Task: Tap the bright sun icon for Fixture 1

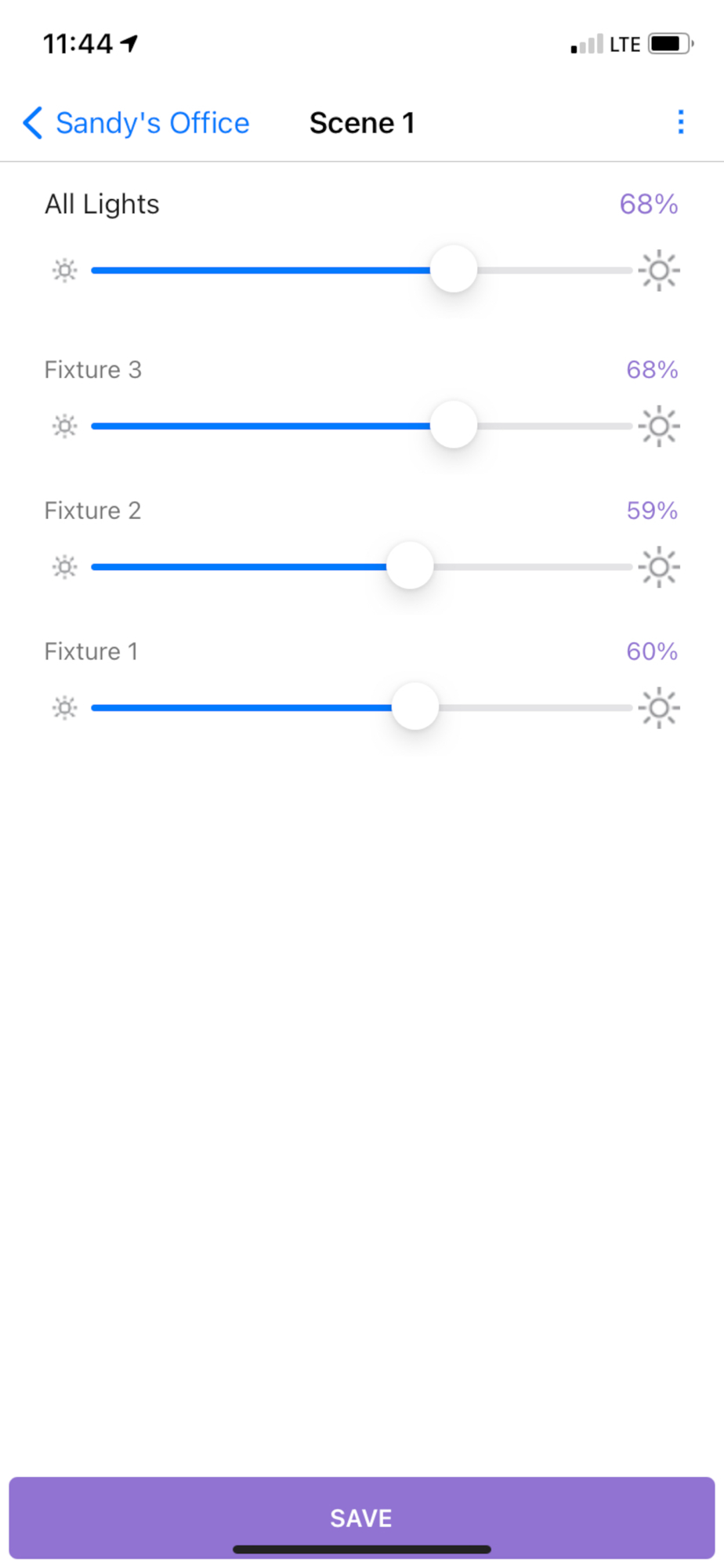Action: (x=658, y=708)
